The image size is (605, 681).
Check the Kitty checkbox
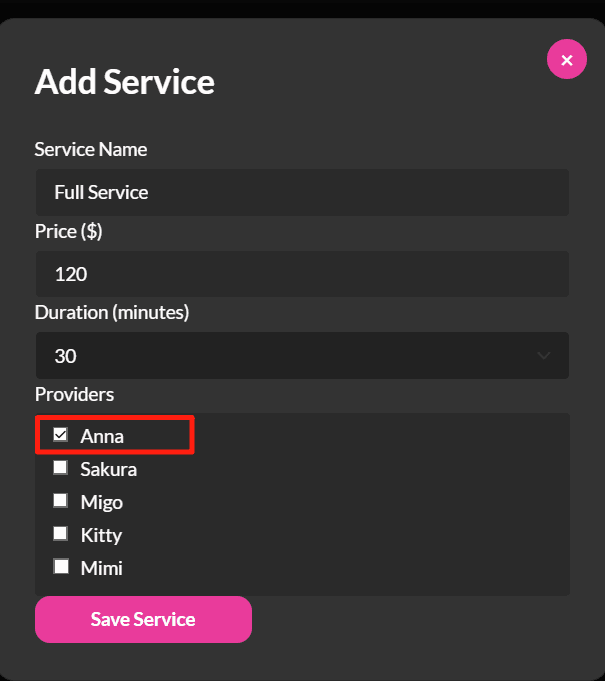(61, 534)
